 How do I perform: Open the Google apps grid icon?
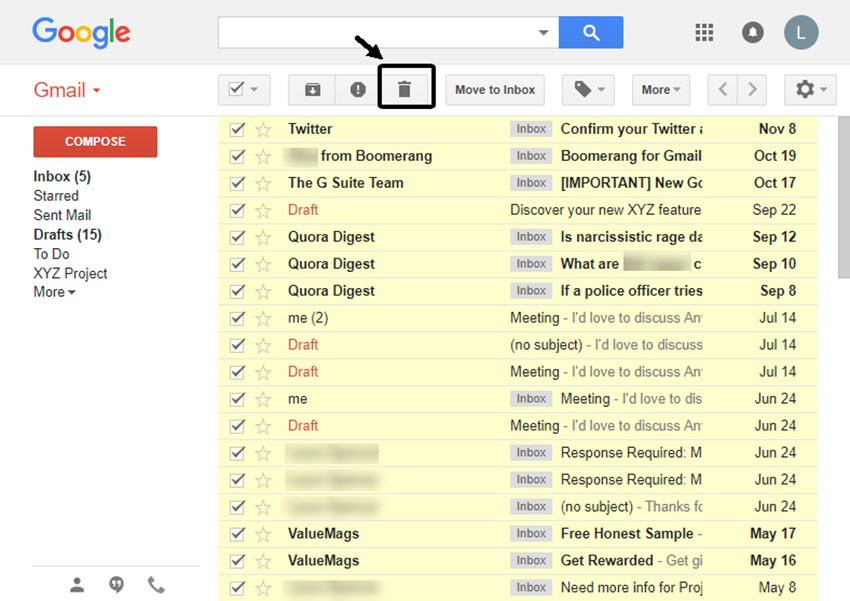(704, 32)
